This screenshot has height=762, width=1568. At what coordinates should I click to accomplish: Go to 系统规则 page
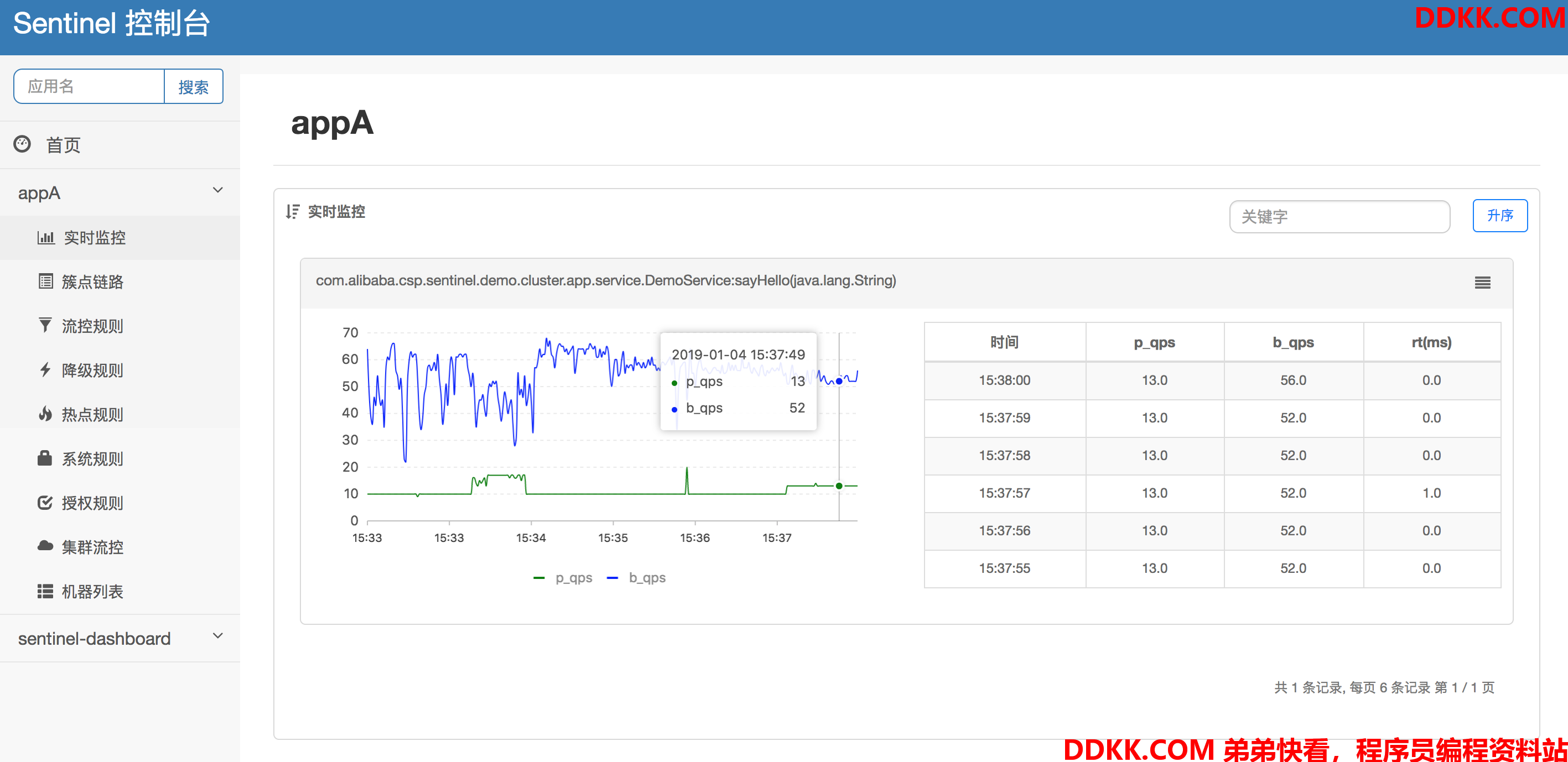coord(120,458)
